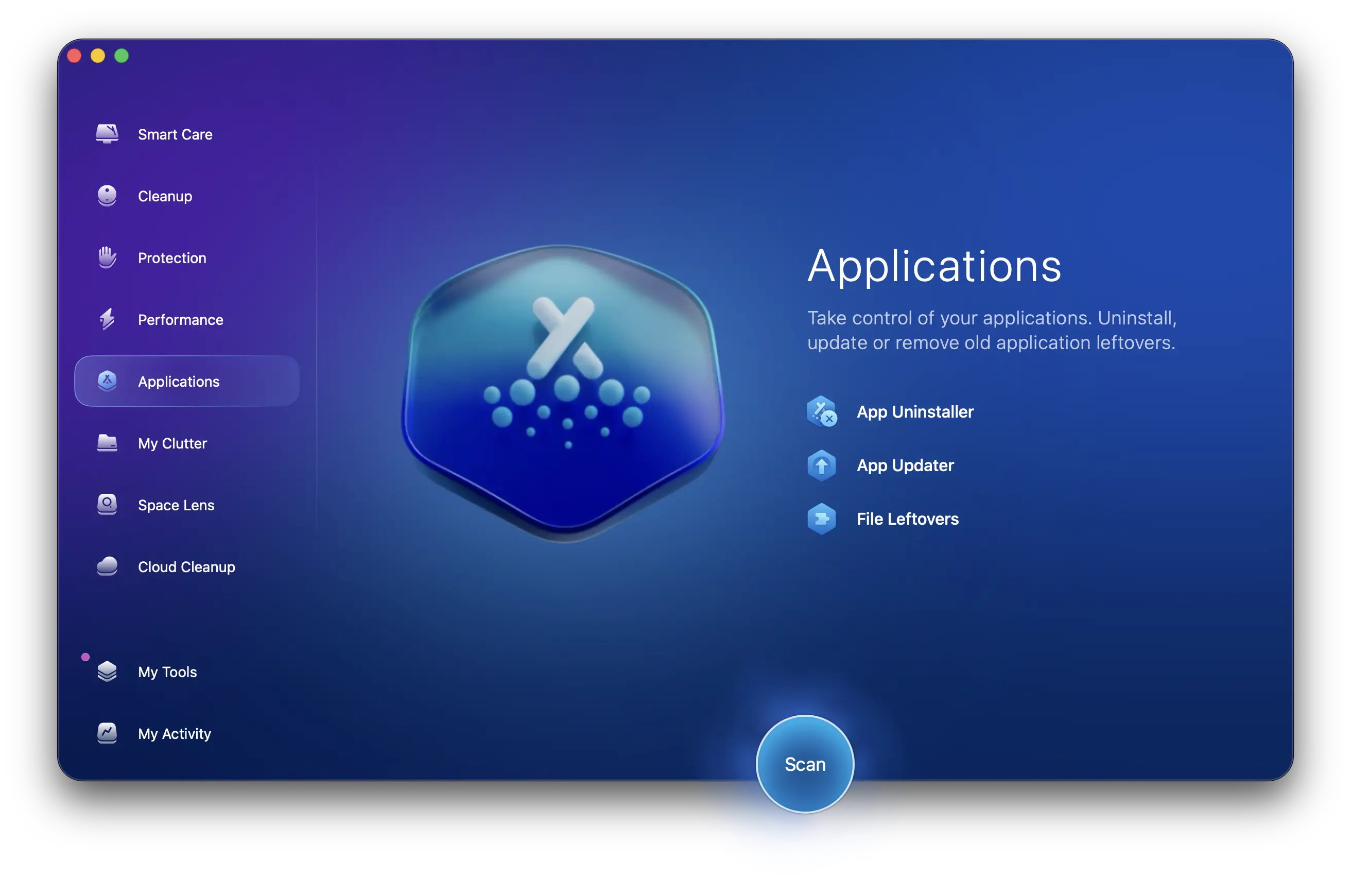Go to the Cleanup module
1351x896 pixels.
pyautogui.click(x=187, y=196)
